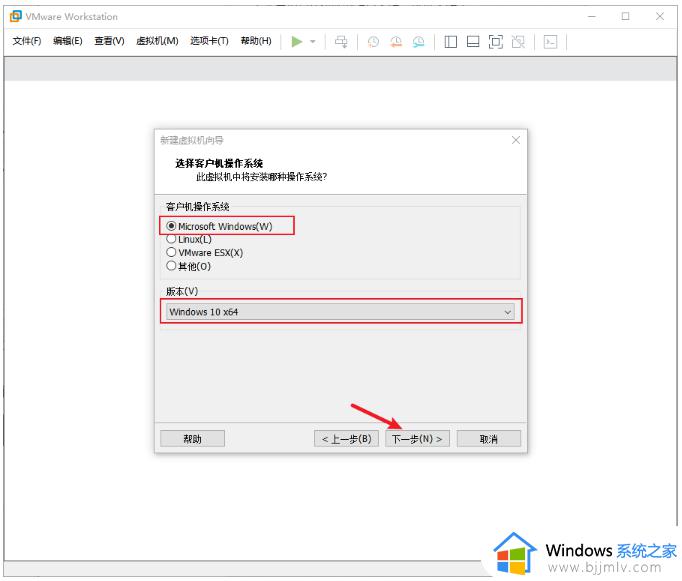The width and height of the screenshot is (682, 581).
Task: Open the 文件(F) menu
Action: pos(27,41)
